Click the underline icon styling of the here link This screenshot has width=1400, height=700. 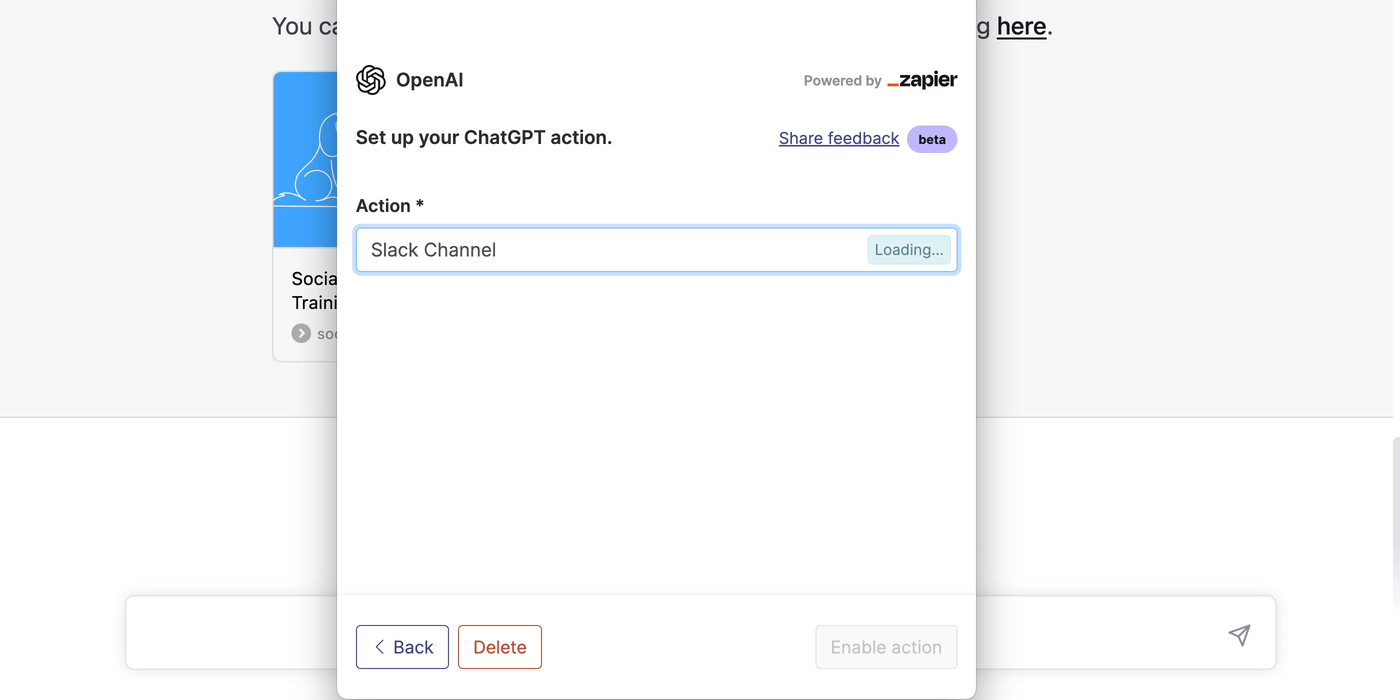pos(1021,27)
